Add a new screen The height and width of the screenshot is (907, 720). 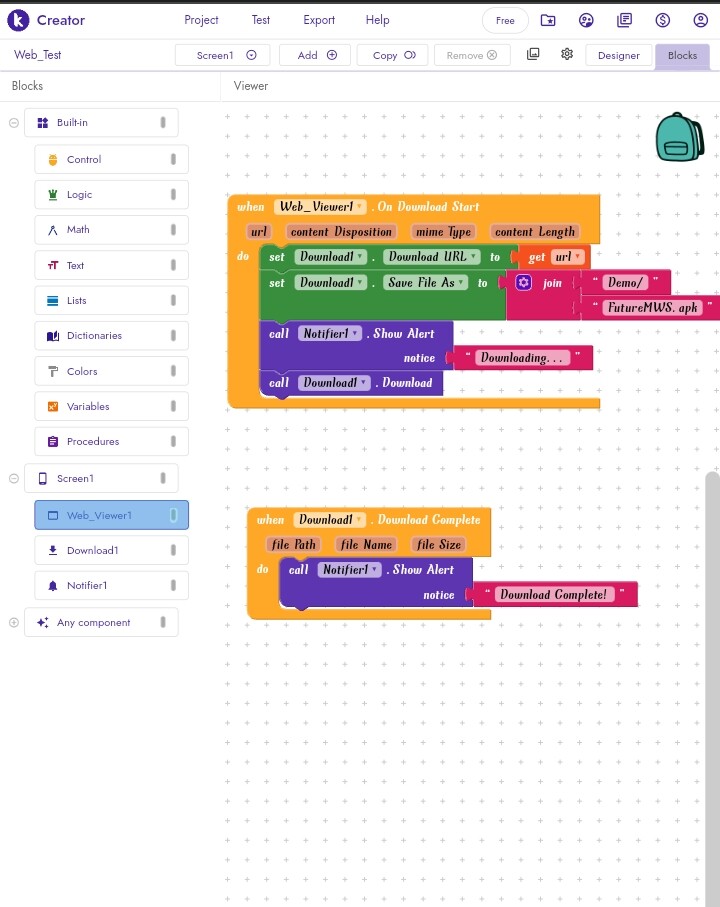click(x=315, y=55)
